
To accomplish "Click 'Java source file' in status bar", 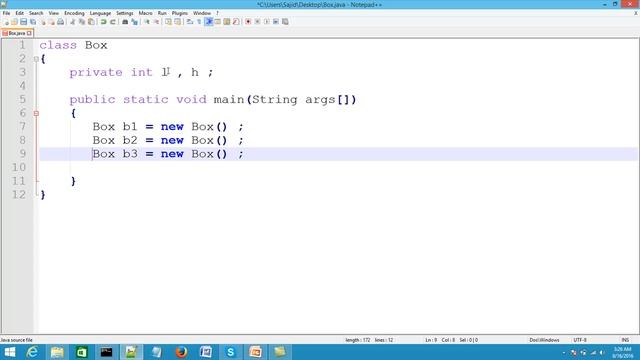I will pyautogui.click(x=16, y=340).
